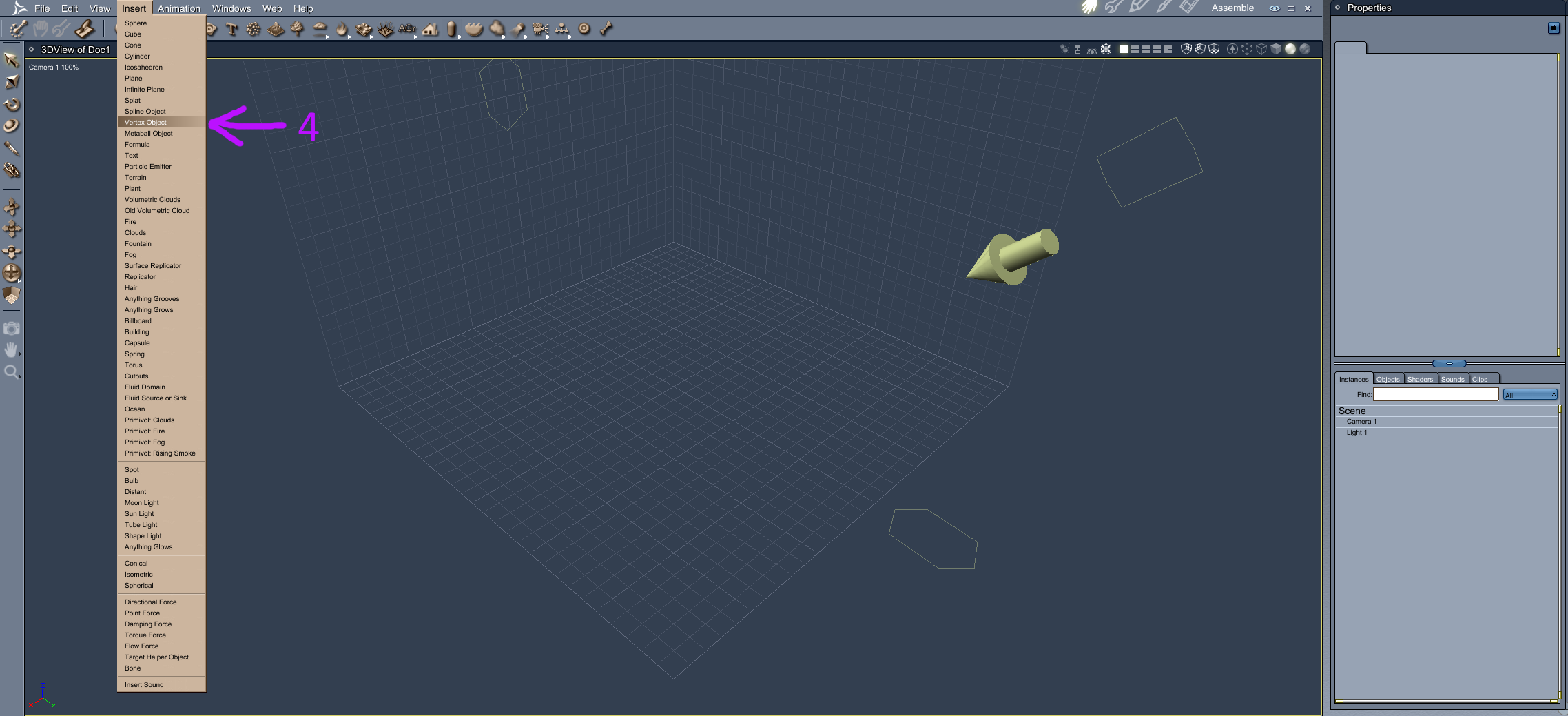Viewport: 1568px width, 716px height.
Task: Switch to Assemble room hand icon
Action: point(1089,8)
